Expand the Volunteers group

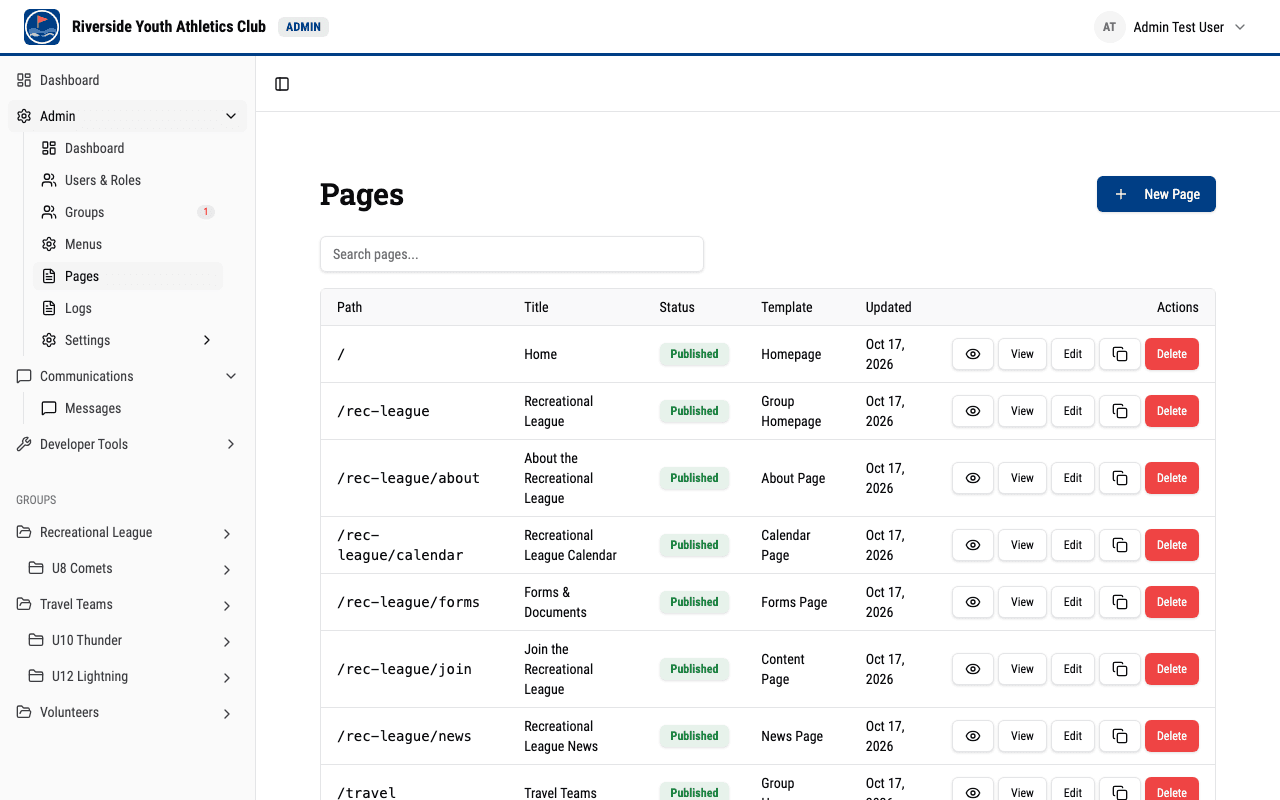click(227, 713)
